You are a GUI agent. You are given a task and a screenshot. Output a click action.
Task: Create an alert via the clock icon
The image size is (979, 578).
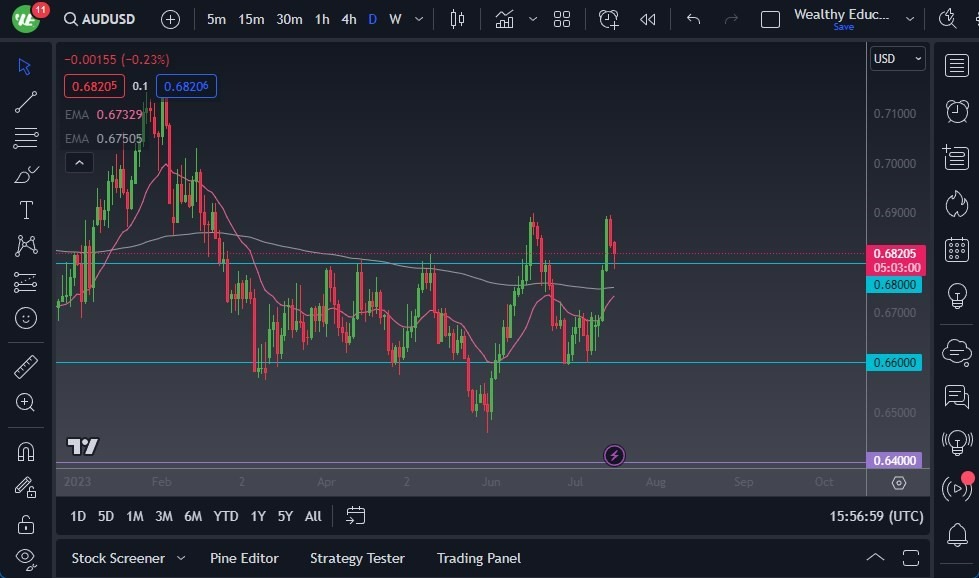click(609, 18)
